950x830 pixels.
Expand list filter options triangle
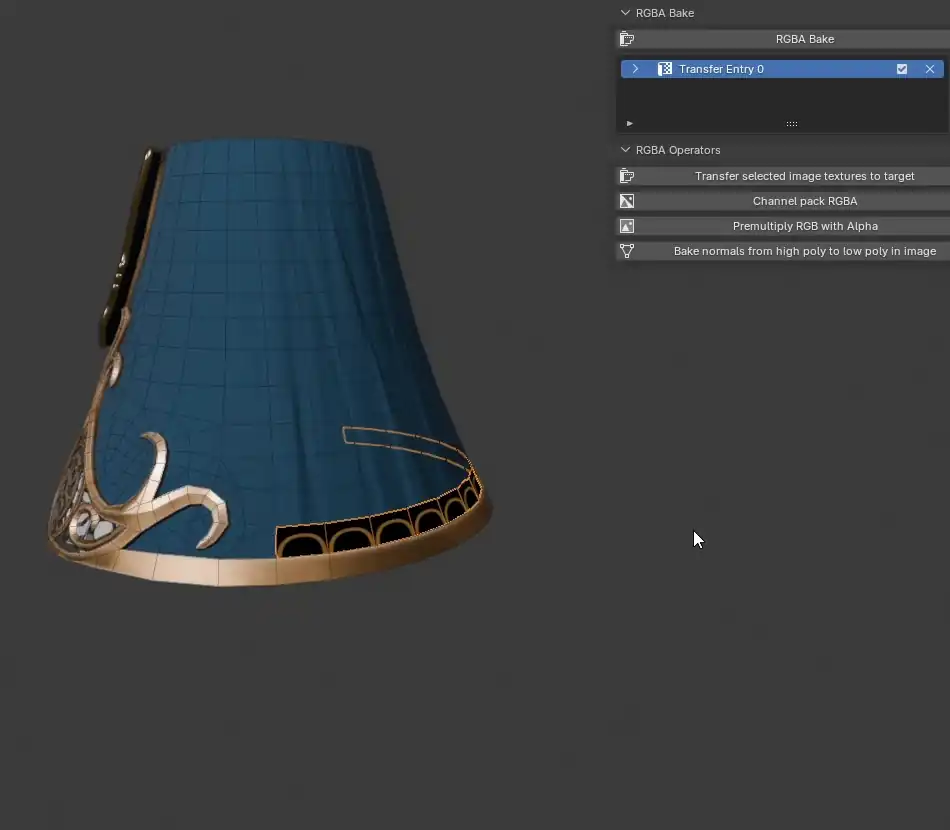point(629,124)
